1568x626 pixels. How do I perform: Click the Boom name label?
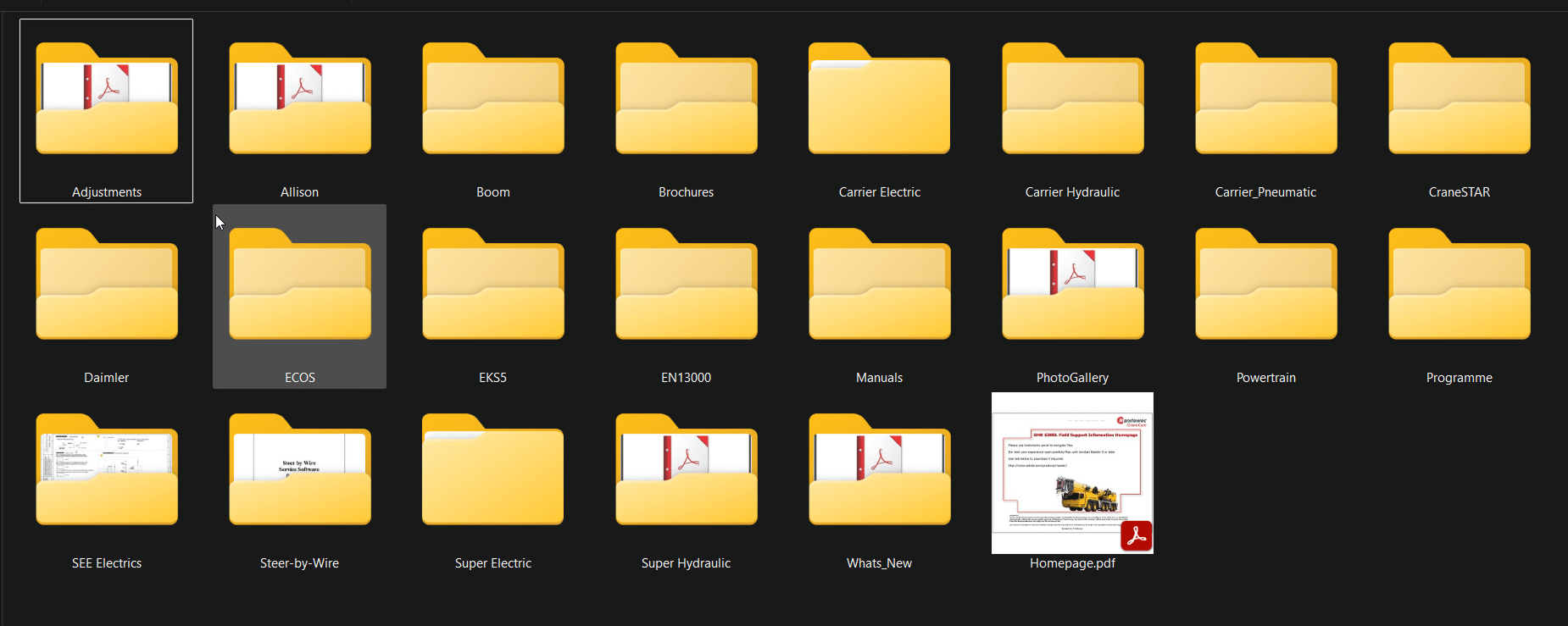pyautogui.click(x=493, y=192)
